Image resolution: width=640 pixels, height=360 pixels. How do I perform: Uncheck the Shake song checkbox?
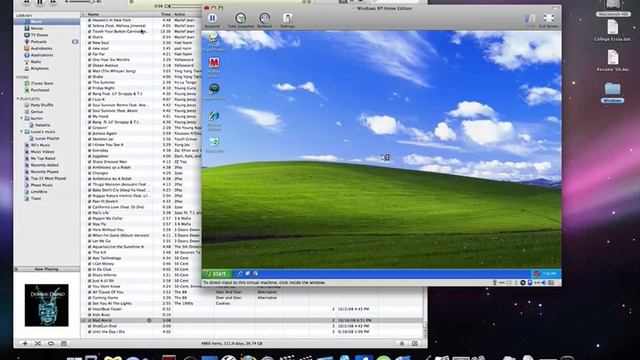coord(89,77)
